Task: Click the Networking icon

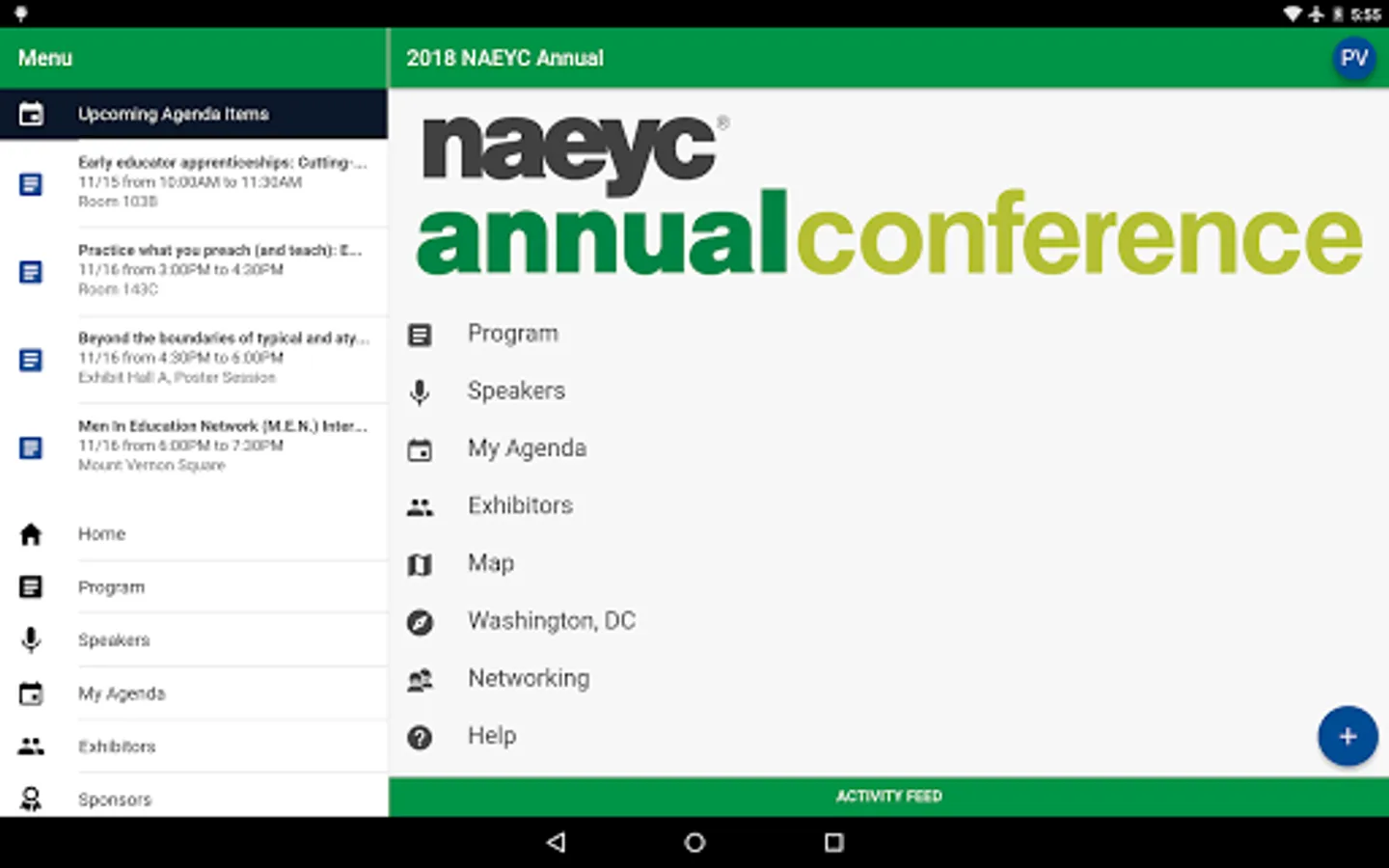Action: pos(420,680)
